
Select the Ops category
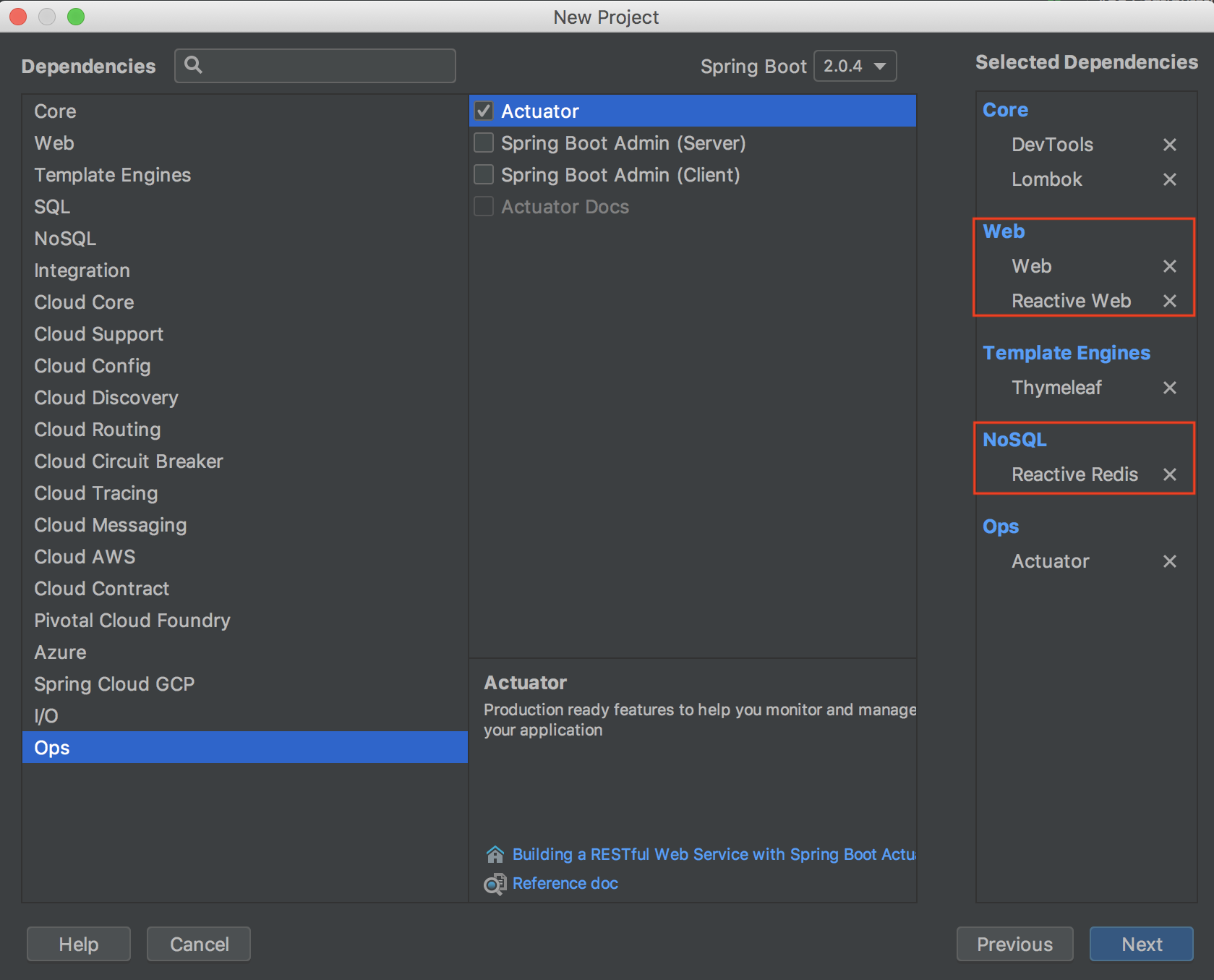(245, 748)
